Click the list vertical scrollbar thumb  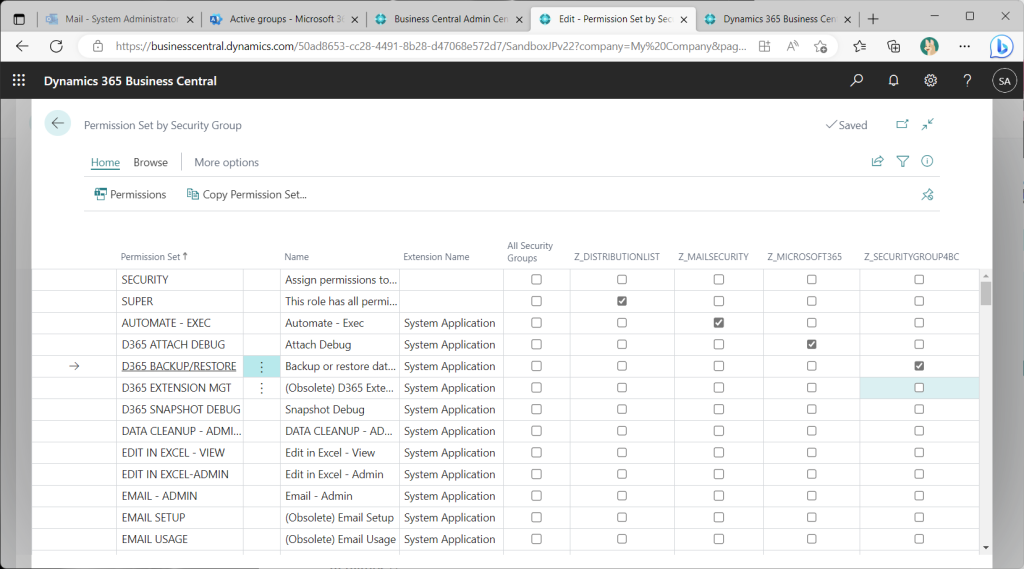coord(985,293)
